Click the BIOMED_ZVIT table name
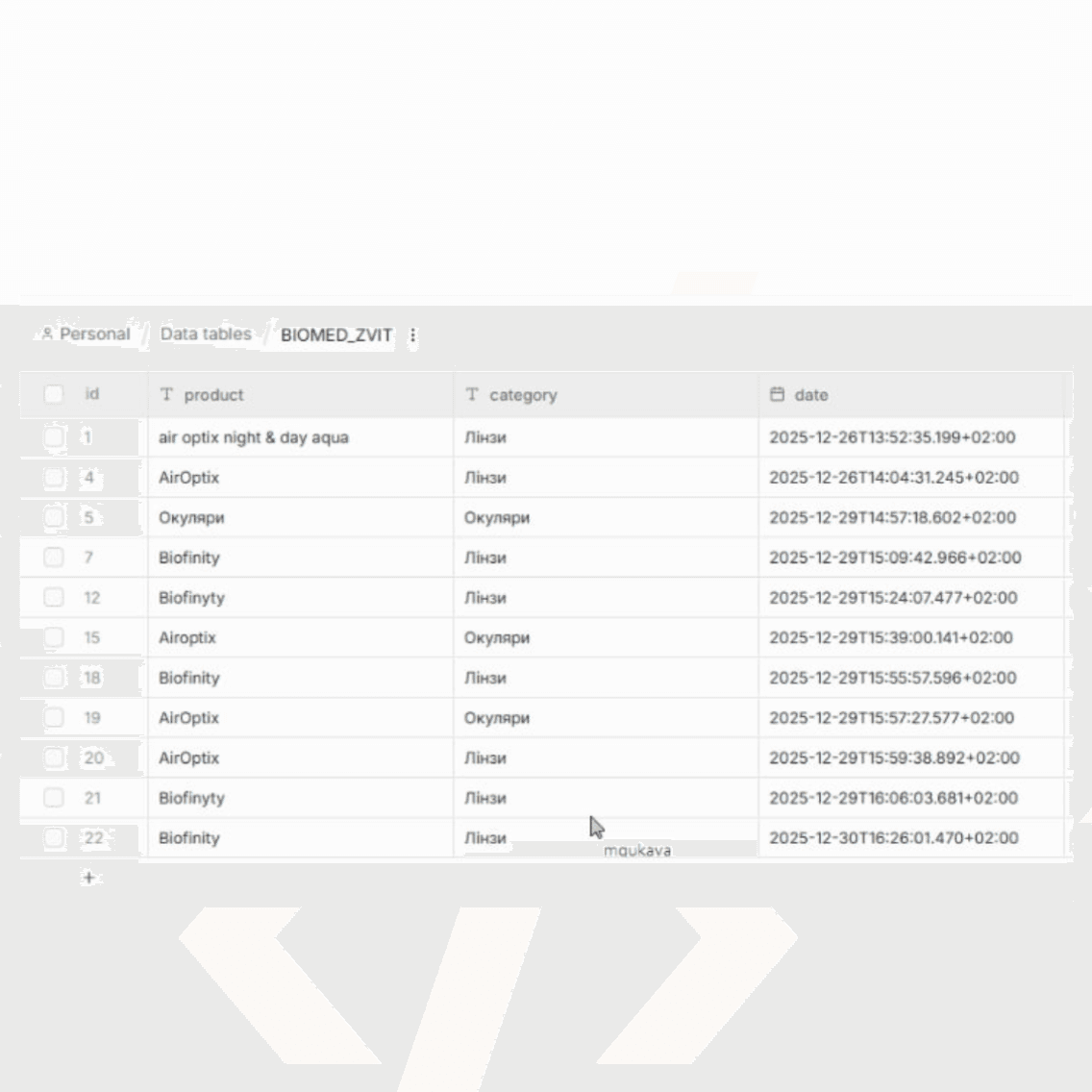1092x1092 pixels. click(x=336, y=335)
